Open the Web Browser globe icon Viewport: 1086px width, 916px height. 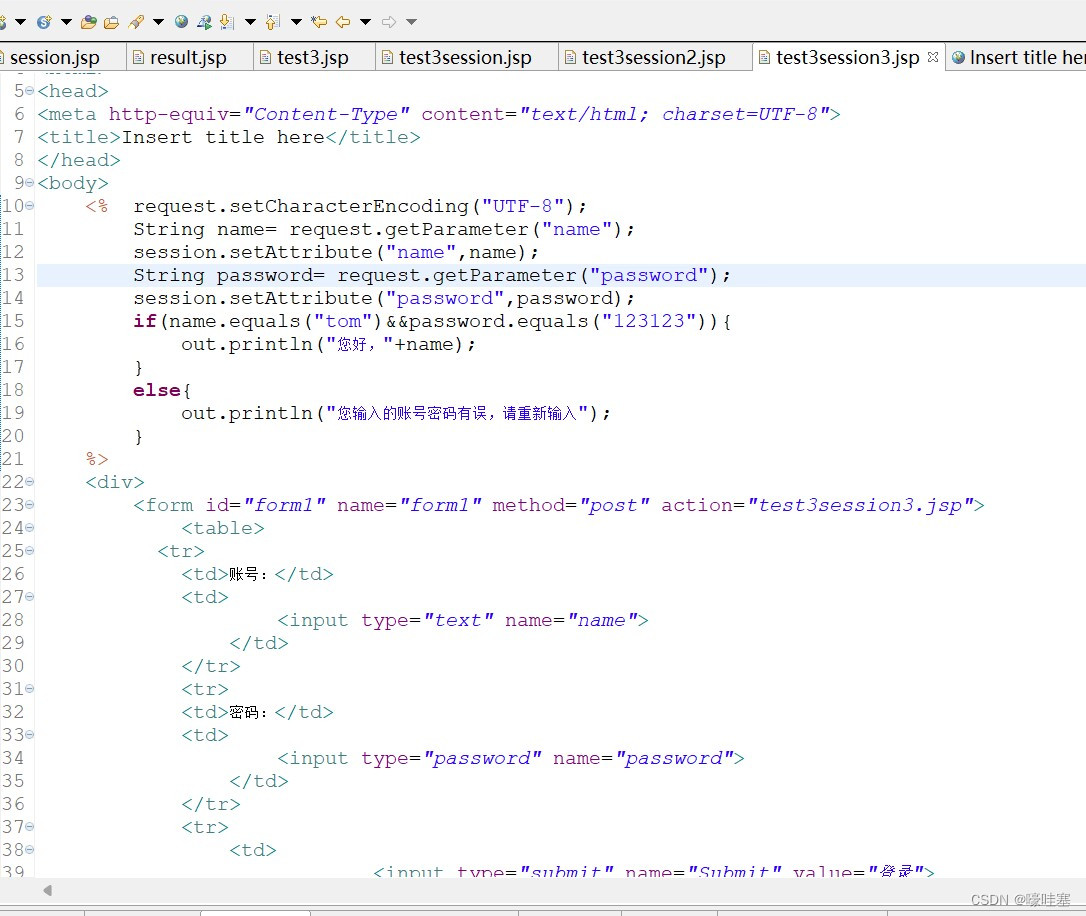181,22
